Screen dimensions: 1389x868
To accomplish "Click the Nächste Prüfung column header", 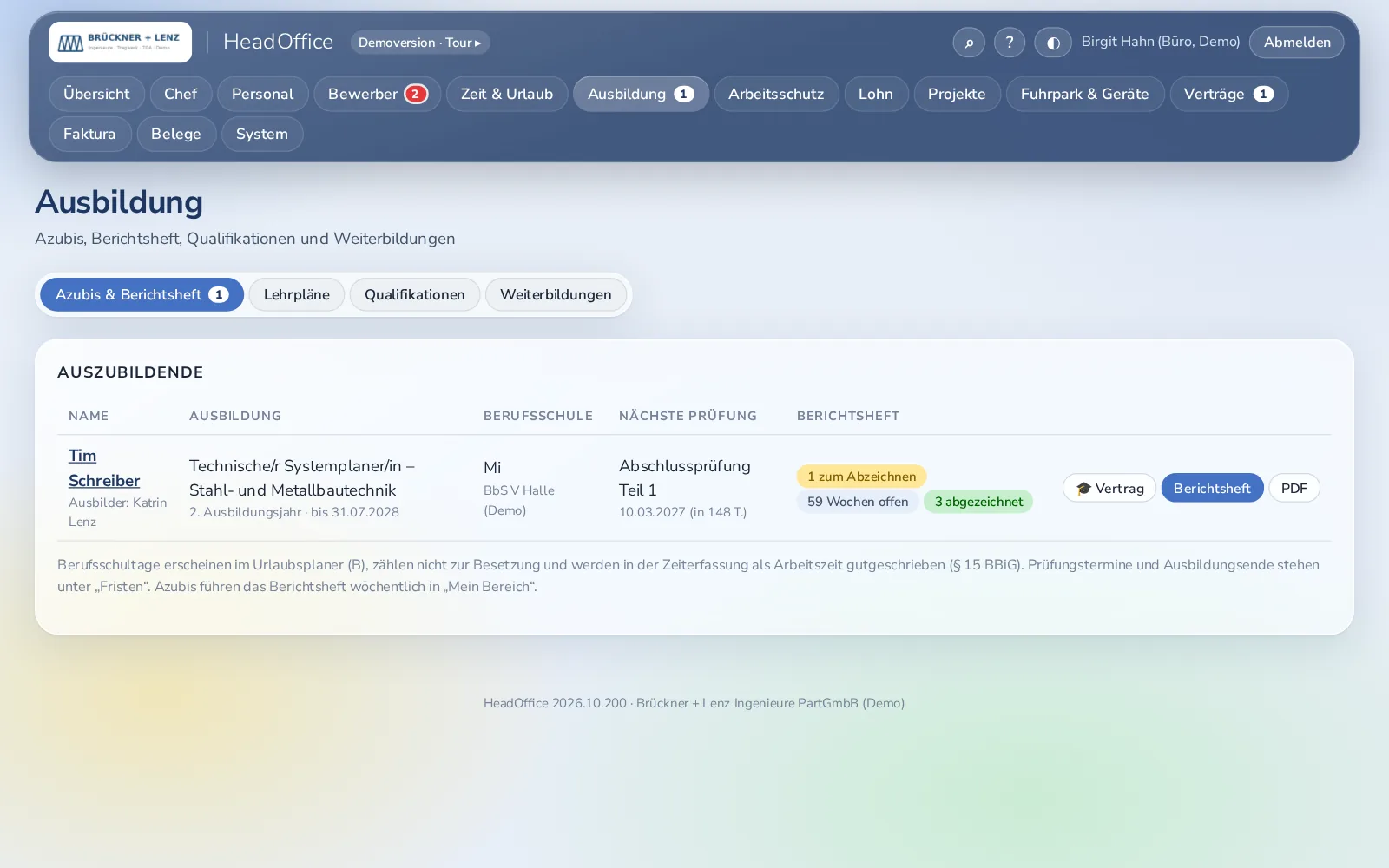I will click(x=688, y=416).
